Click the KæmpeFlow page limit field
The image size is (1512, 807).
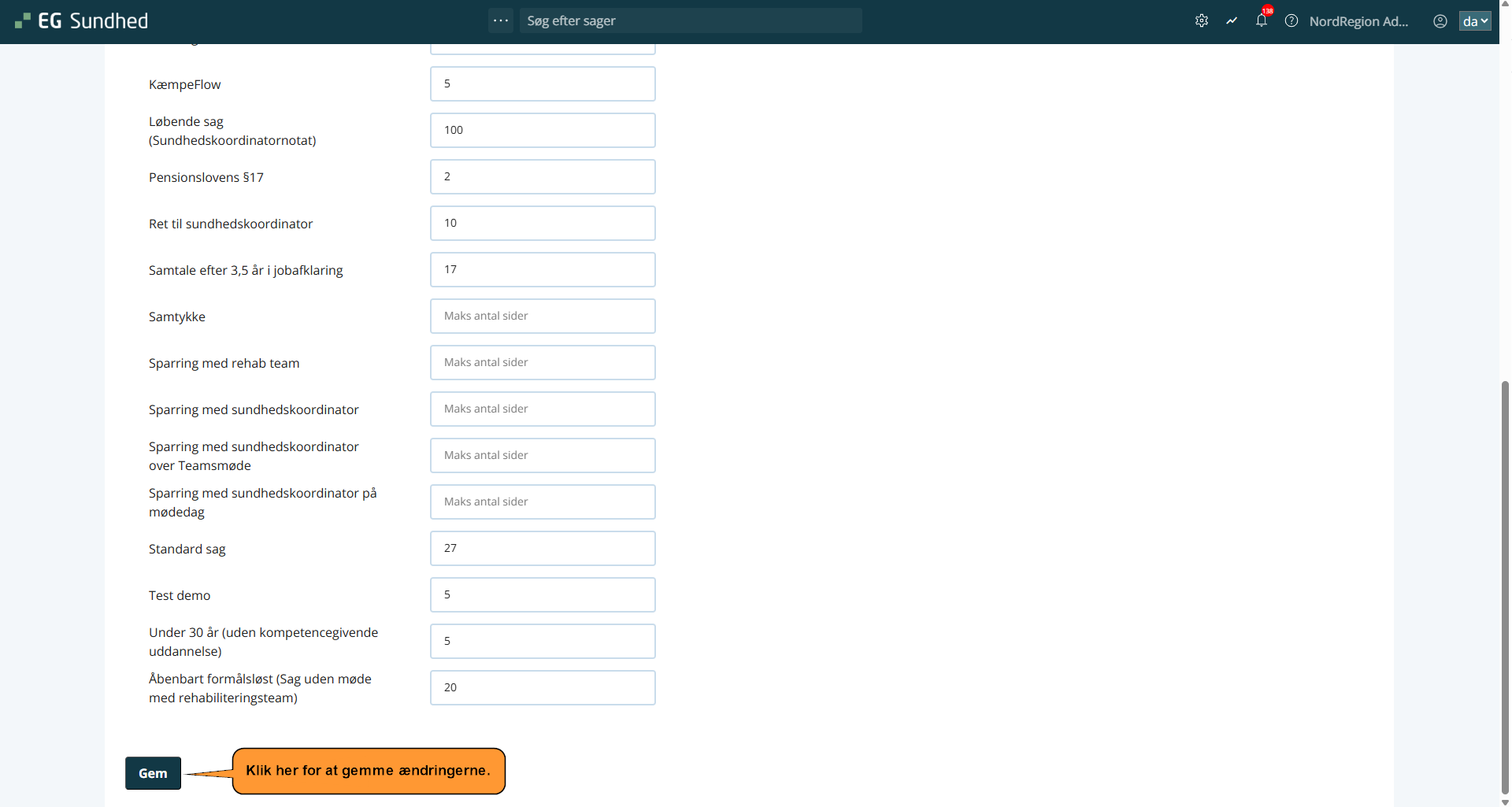tap(543, 83)
